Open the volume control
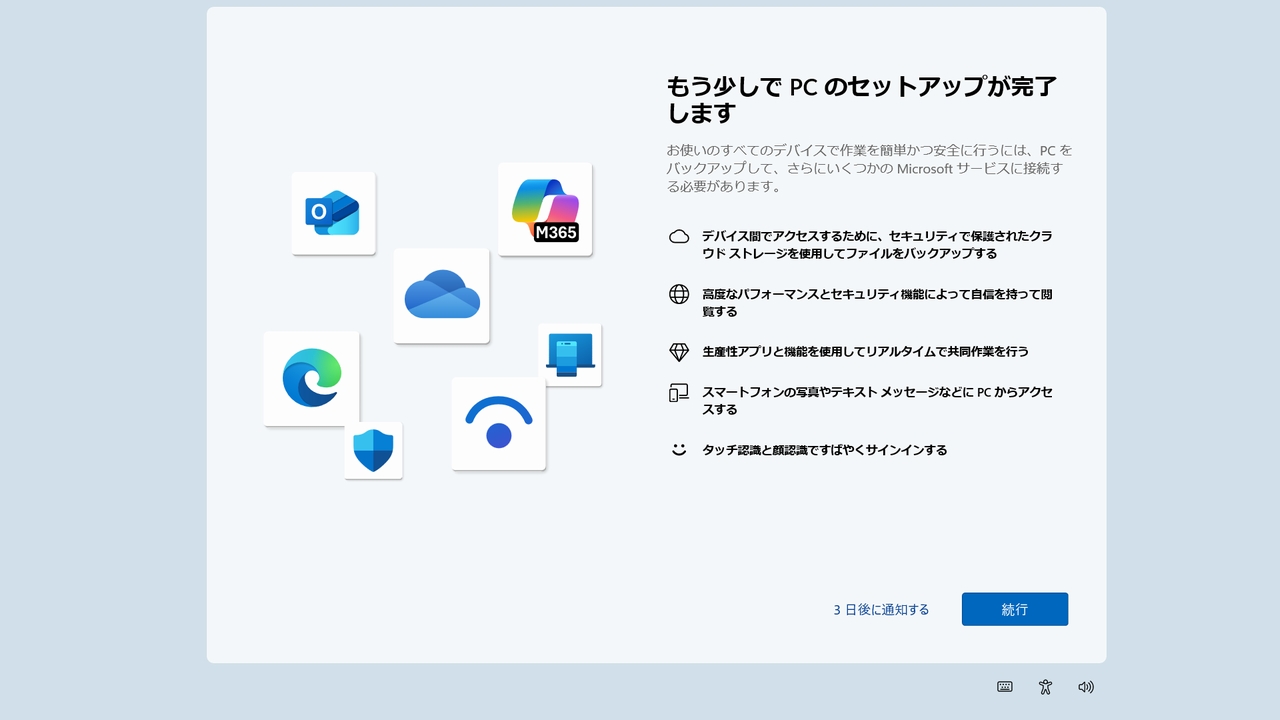The width and height of the screenshot is (1280, 720). (x=1086, y=687)
